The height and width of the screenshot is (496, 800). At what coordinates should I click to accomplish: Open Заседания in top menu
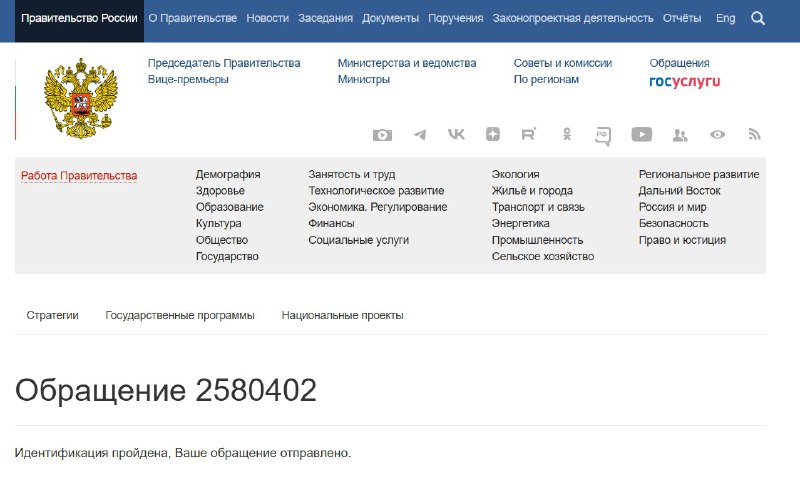tap(326, 18)
